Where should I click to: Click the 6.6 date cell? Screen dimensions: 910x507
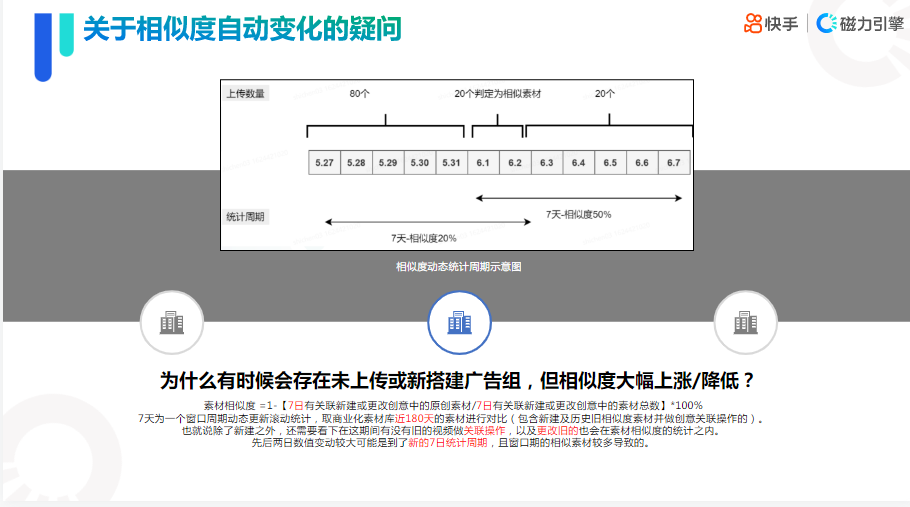tap(642, 162)
